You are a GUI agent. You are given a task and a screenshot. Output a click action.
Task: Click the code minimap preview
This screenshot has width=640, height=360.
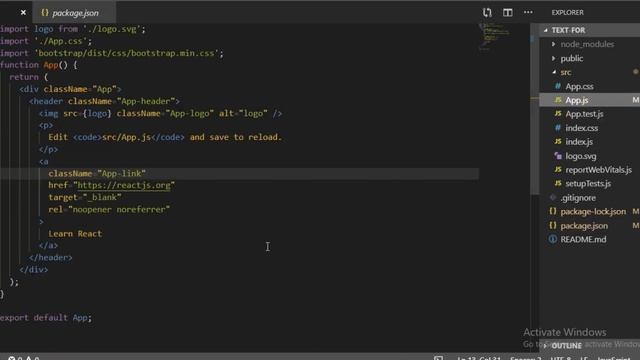pyautogui.click(x=494, y=37)
